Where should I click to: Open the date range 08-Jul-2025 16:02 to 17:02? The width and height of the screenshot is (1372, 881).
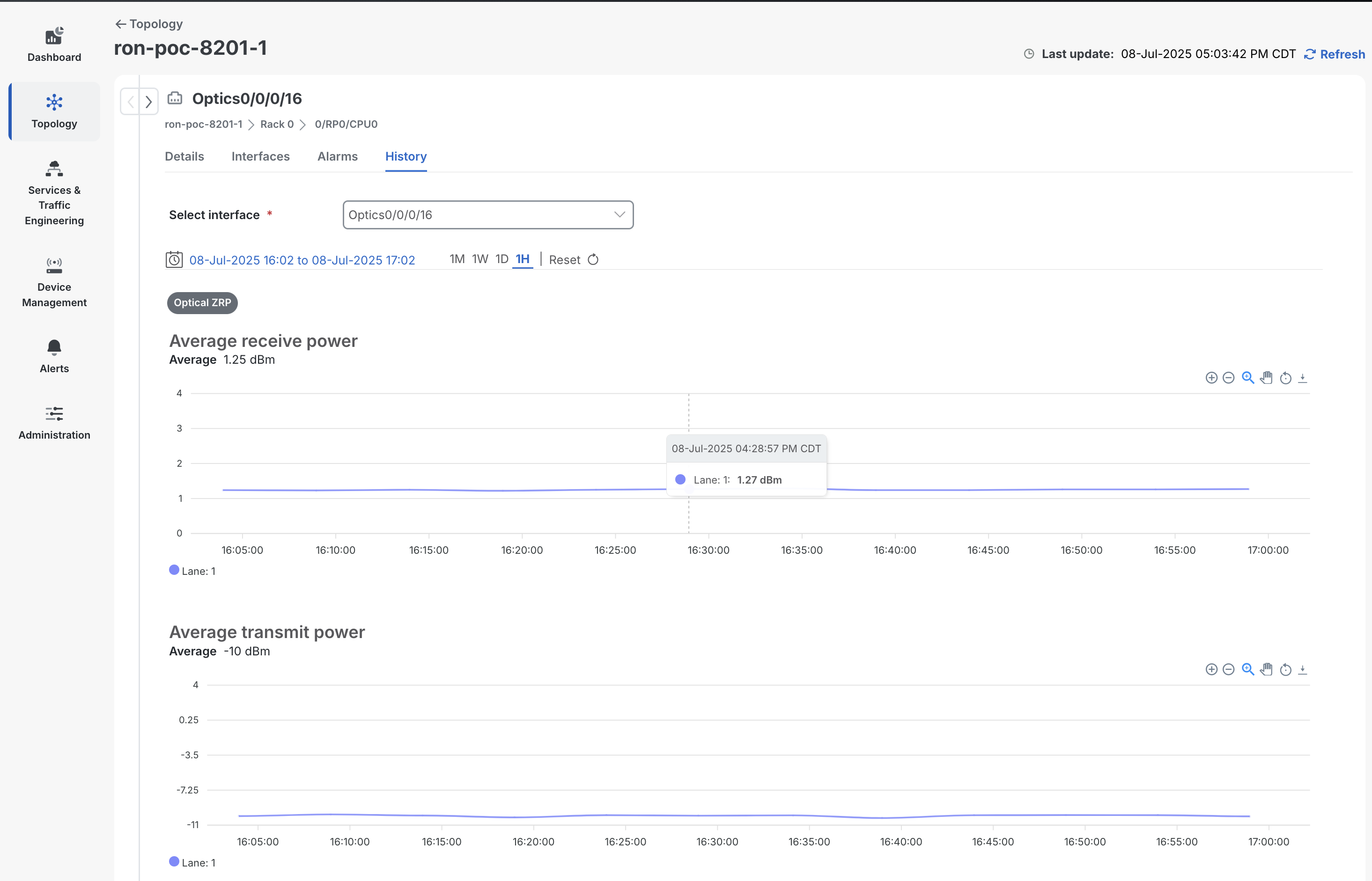302,260
